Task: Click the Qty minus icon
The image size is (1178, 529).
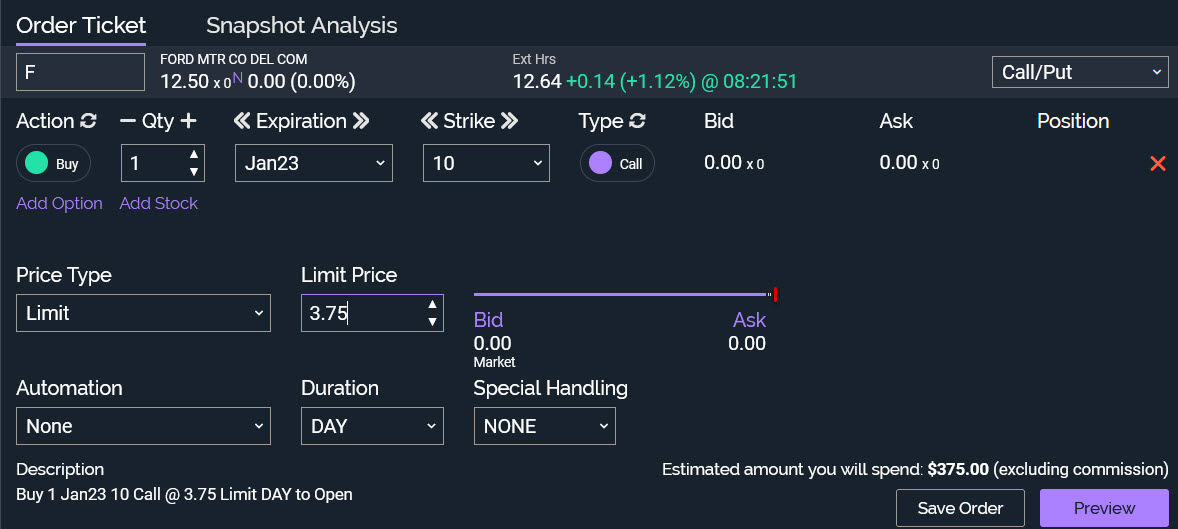Action: click(x=127, y=121)
